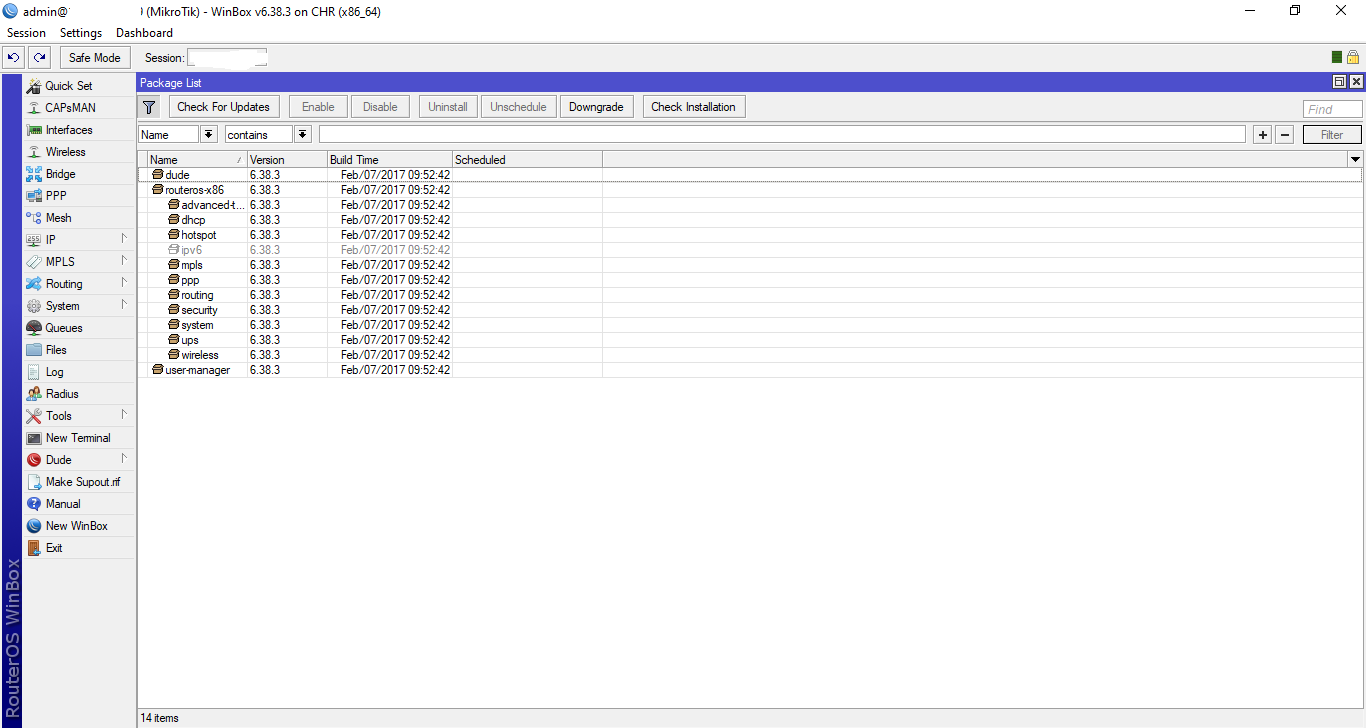1366x728 pixels.
Task: Click the Session input field
Action: coord(227,57)
